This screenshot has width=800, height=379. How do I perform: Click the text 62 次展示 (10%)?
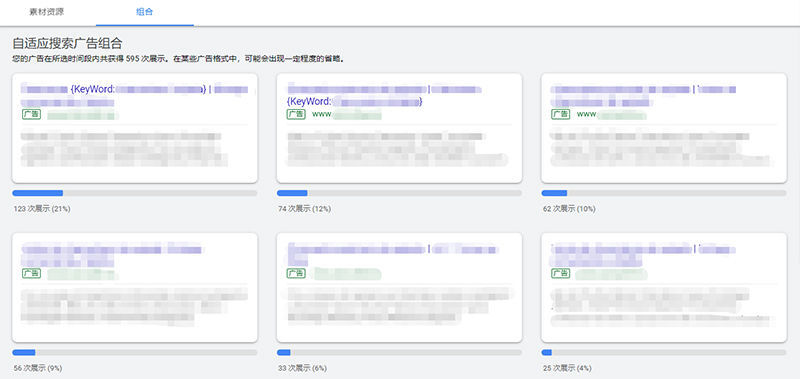point(569,209)
